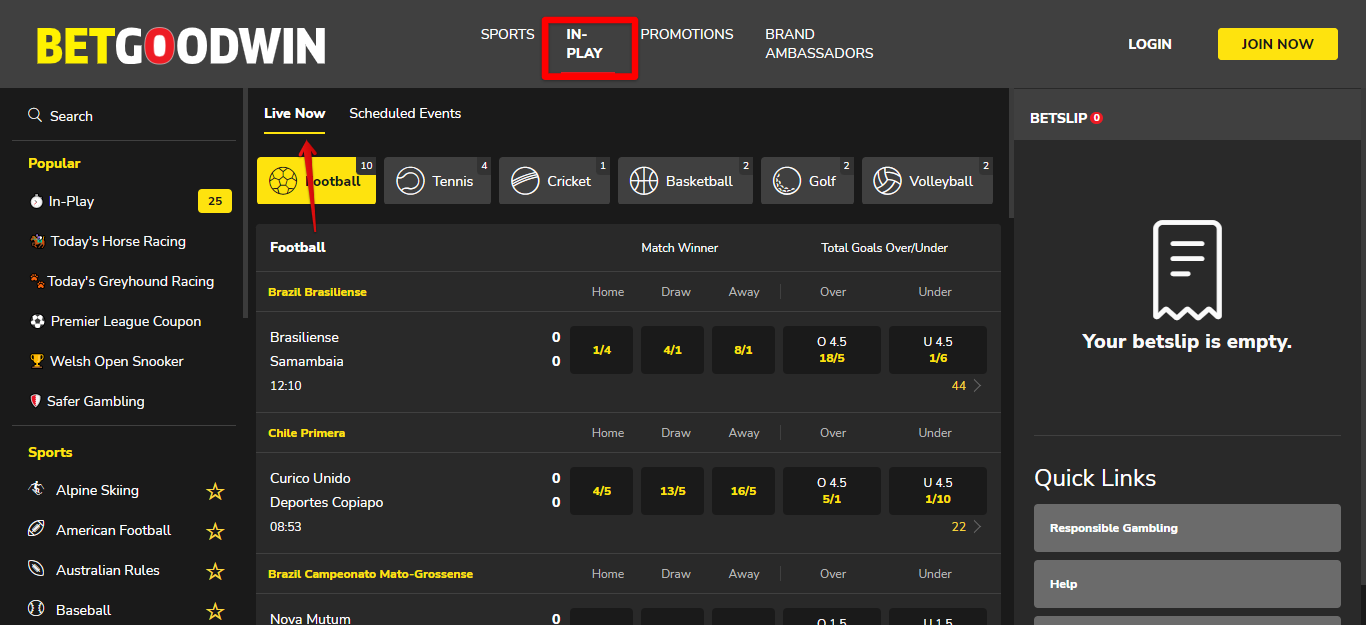Switch to the Scheduled Events tab
This screenshot has width=1366, height=625.
pyautogui.click(x=405, y=113)
